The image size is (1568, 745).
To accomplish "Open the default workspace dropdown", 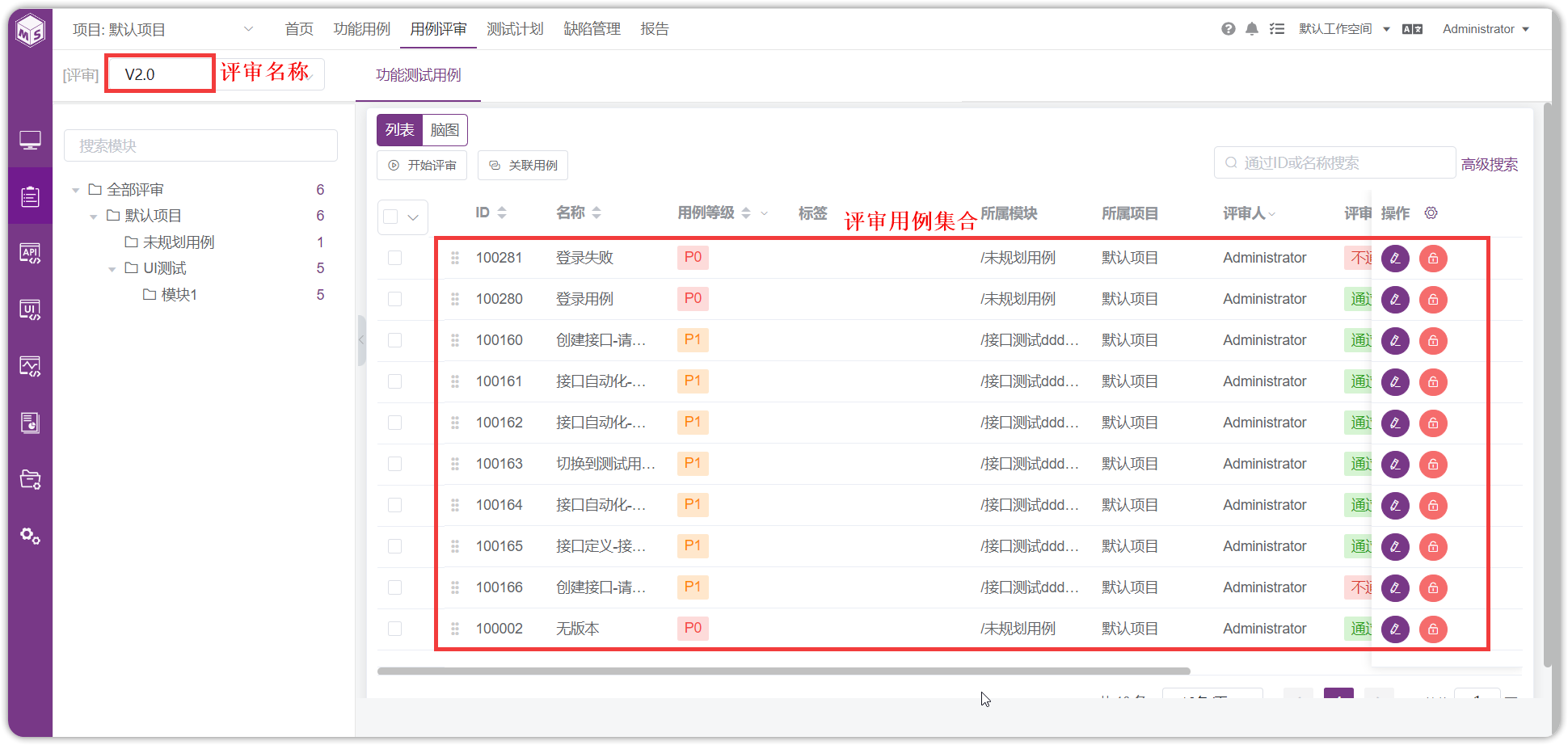I will coord(1344,29).
